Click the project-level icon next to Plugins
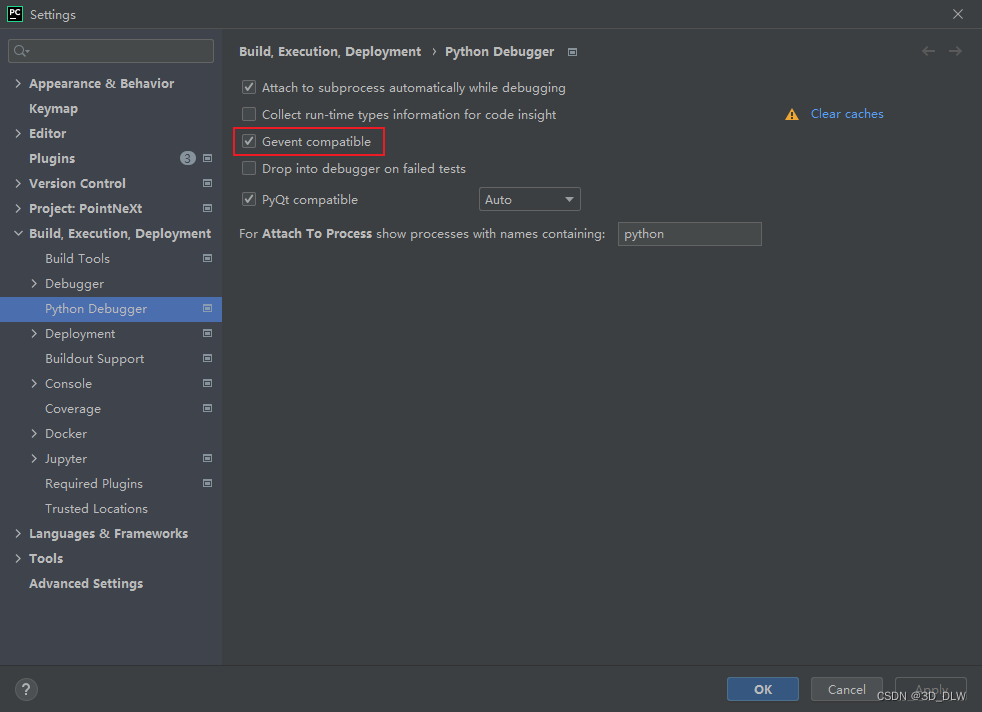This screenshot has height=712, width=982. click(x=207, y=158)
